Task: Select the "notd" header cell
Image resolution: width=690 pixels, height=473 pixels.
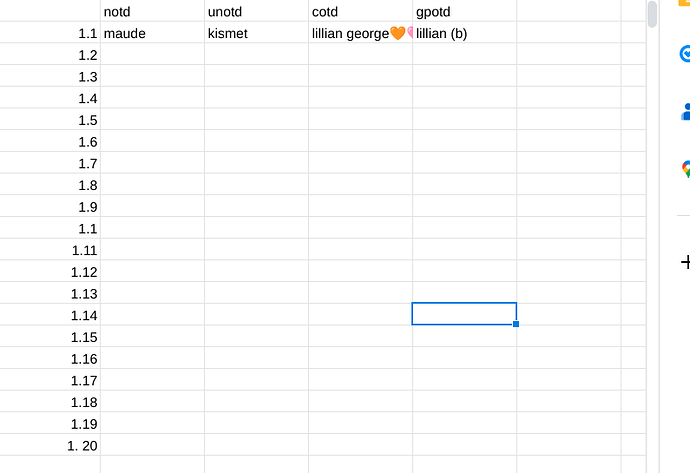Action: click(x=152, y=11)
